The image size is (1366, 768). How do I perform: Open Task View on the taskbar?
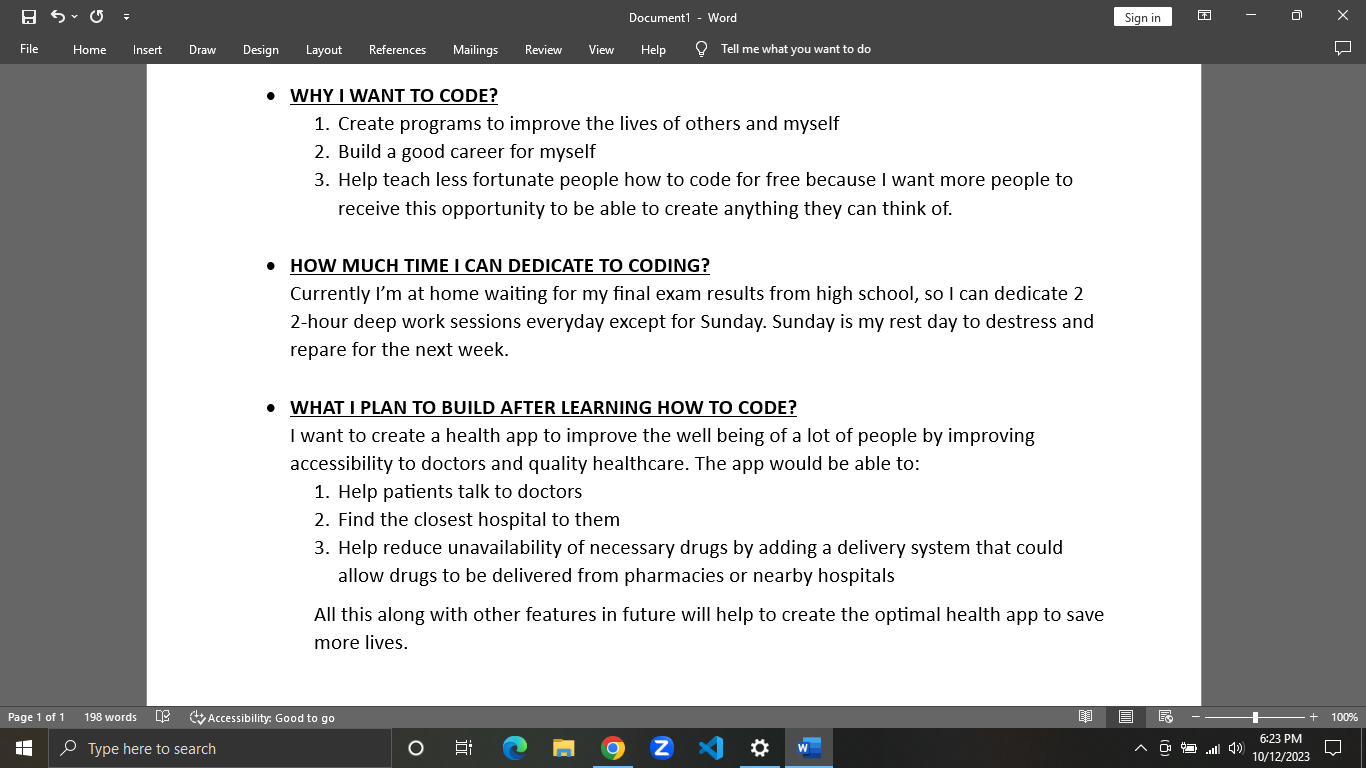(464, 748)
